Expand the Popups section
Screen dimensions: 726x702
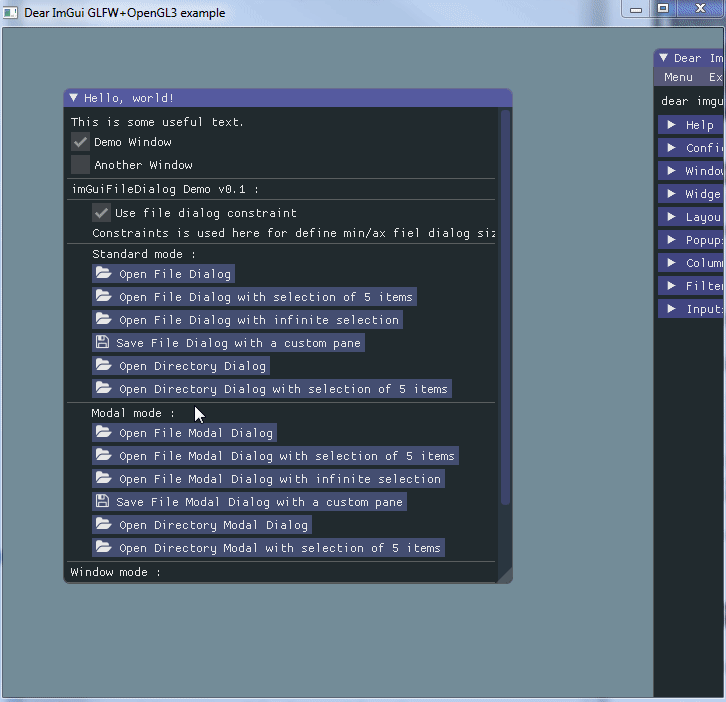(692, 240)
